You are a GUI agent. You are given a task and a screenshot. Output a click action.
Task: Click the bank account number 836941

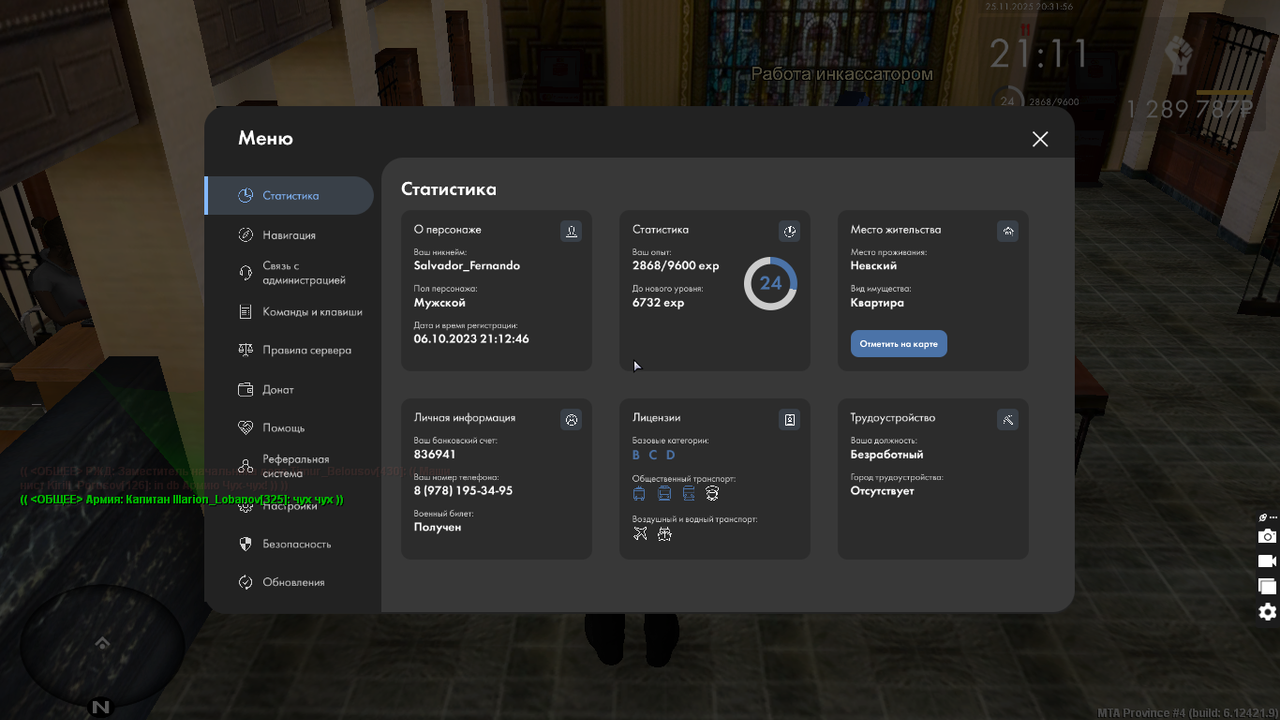435,454
